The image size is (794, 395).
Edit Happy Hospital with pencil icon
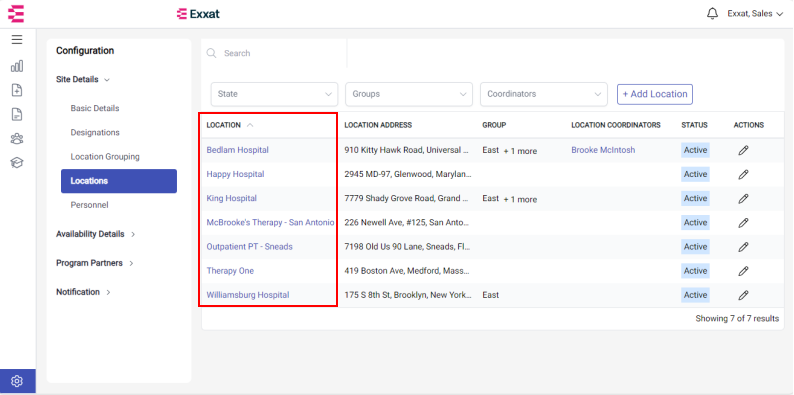[743, 174]
